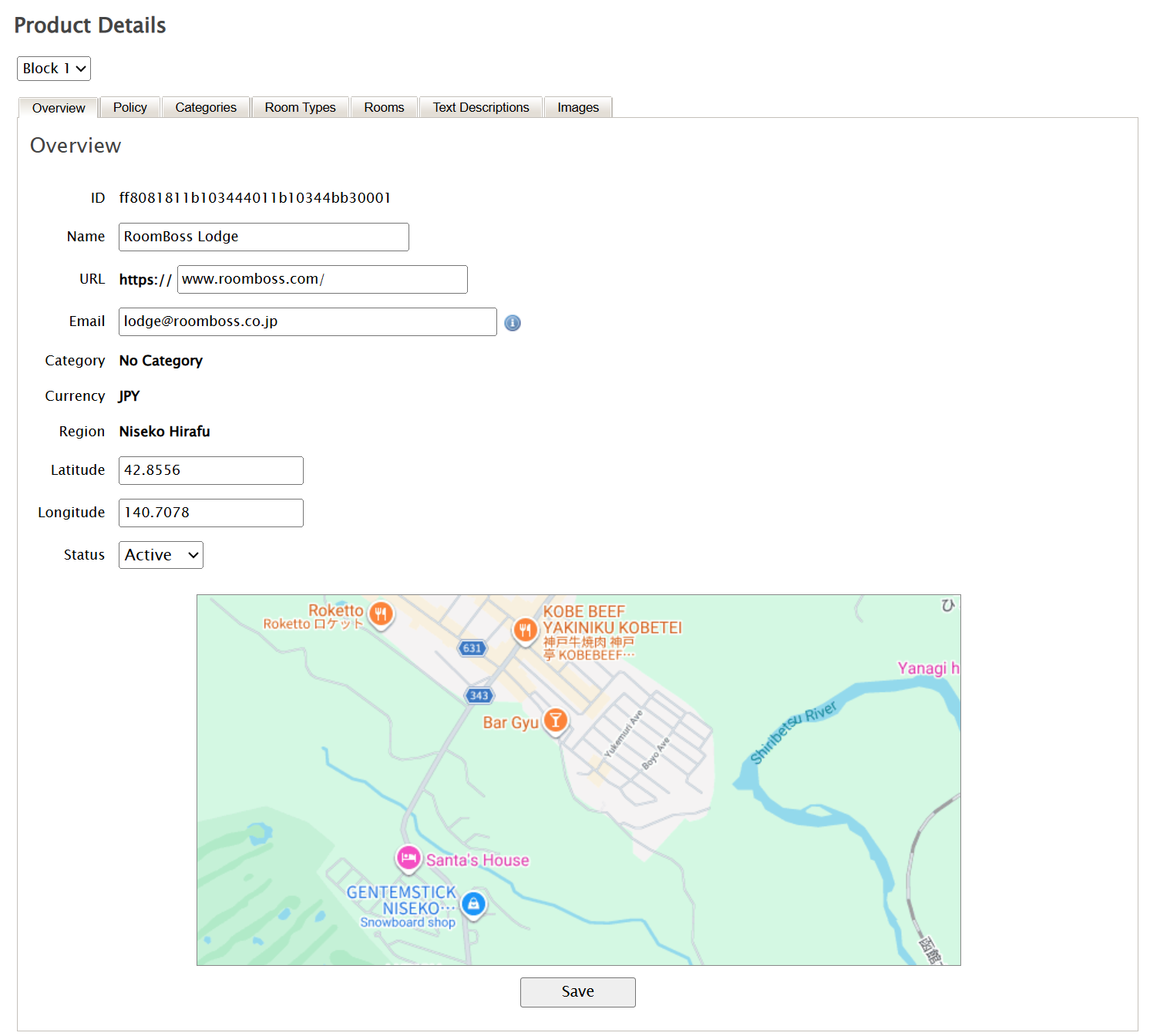Click into the Name input field
This screenshot has height=1036, width=1150.
point(264,237)
